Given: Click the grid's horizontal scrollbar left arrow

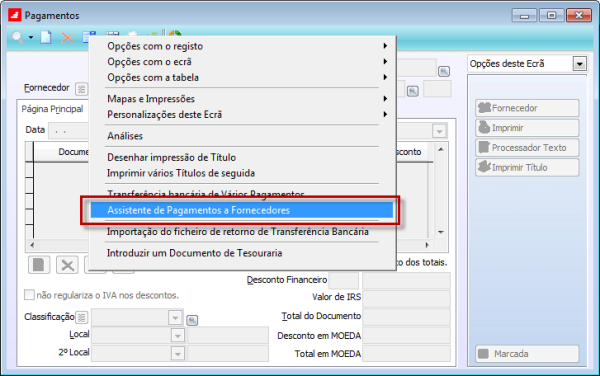Looking at the screenshot, I should click(x=32, y=245).
